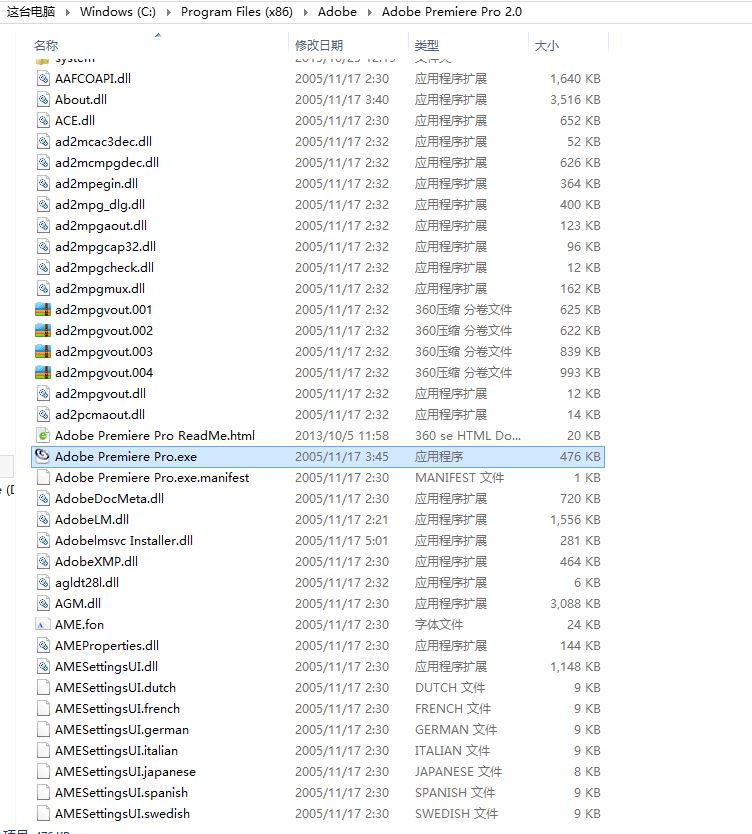
Task: Select file name AMESettingsUI.german
Action: tap(122, 730)
